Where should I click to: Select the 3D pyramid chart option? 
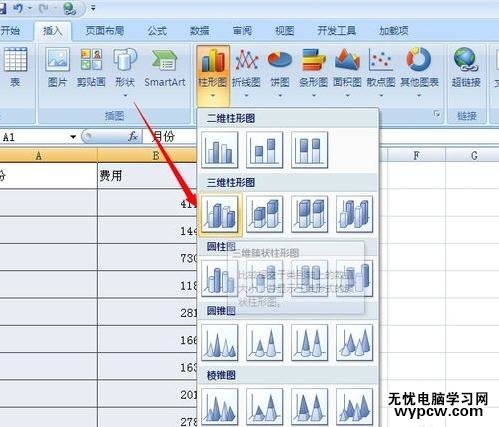click(354, 407)
